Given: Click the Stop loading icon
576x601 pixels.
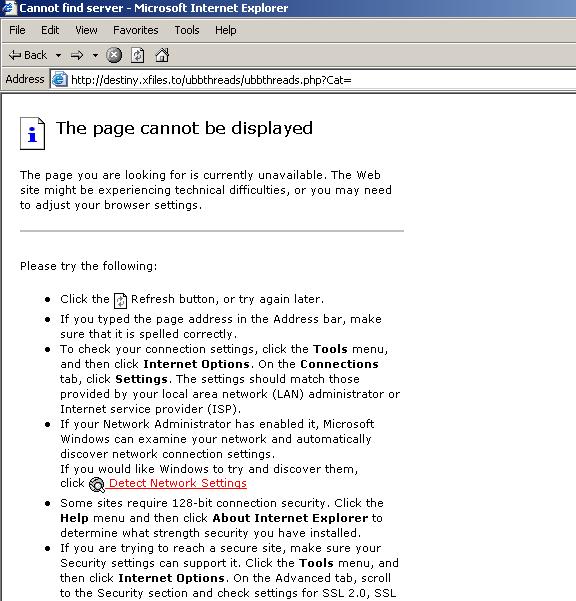Looking at the screenshot, I should click(114, 55).
